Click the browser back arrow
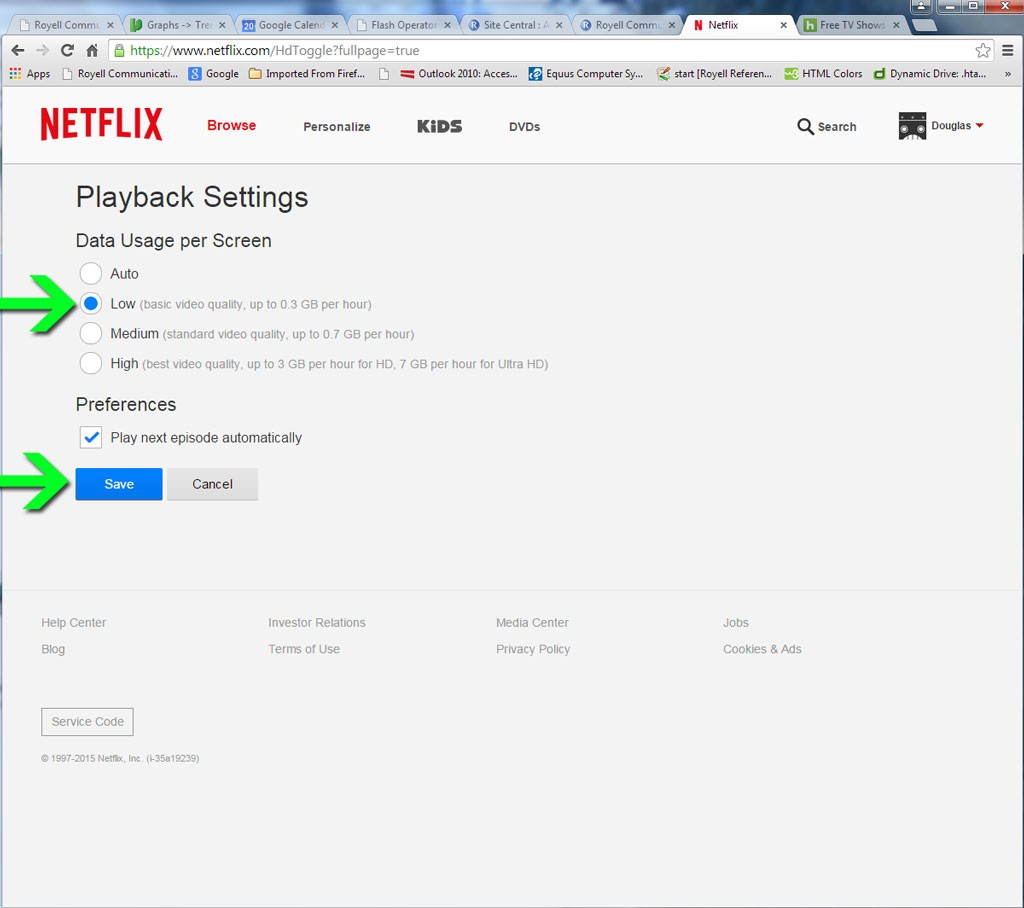 click(17, 50)
